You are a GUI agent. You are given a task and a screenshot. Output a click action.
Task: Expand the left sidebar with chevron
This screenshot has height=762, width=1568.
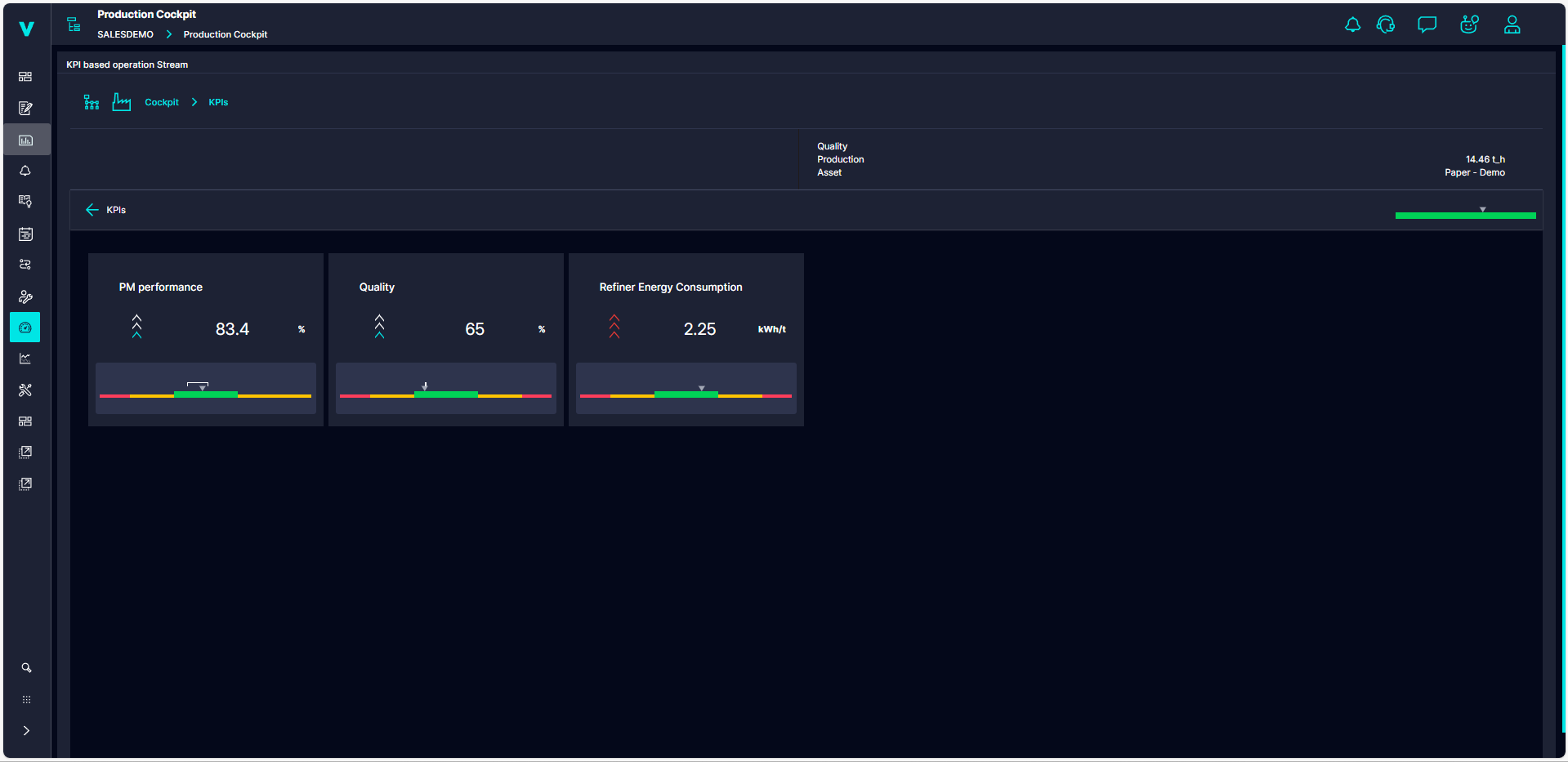click(26, 731)
